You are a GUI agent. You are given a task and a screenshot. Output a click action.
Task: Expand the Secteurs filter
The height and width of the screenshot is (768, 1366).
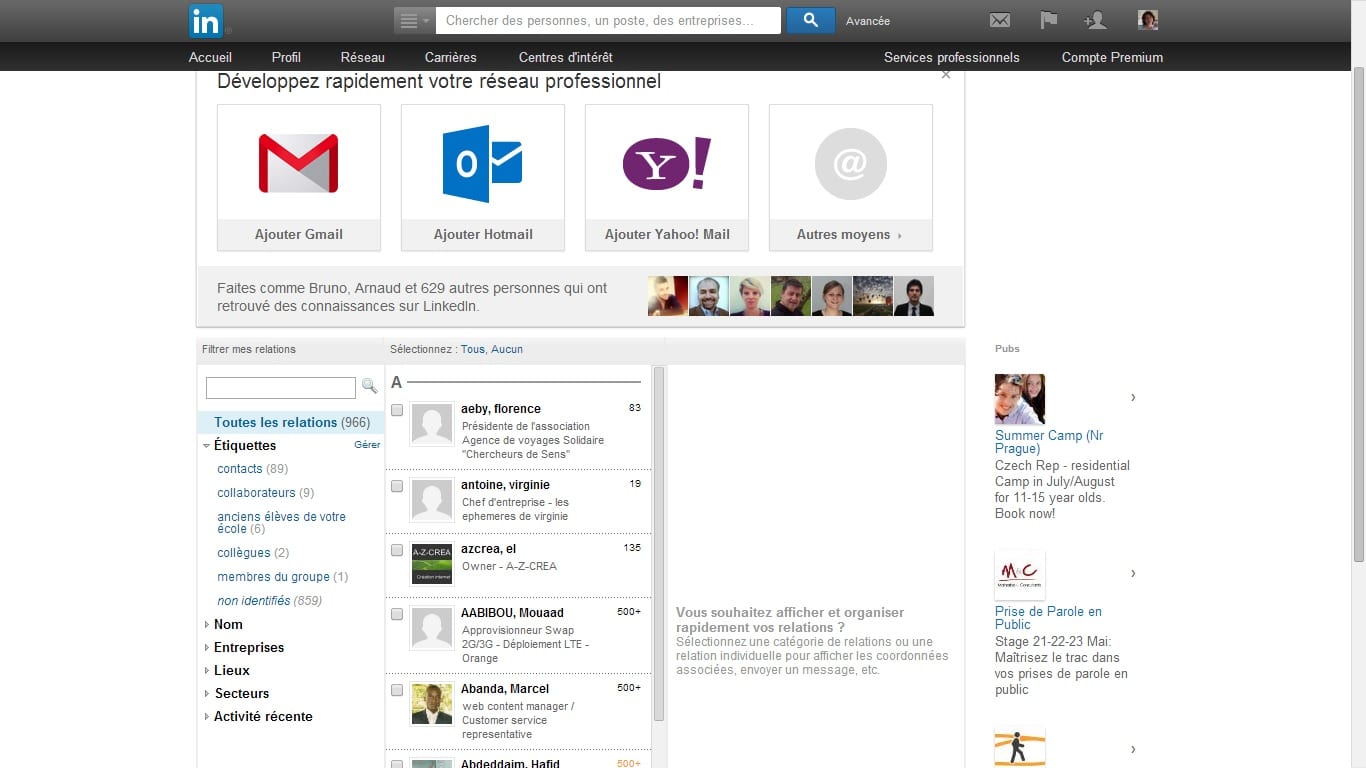(206, 694)
